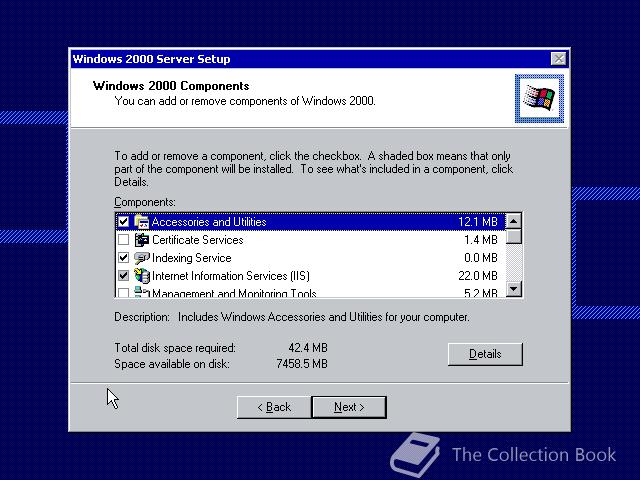Click components list scroll up arrow
This screenshot has width=640, height=480.
pyautogui.click(x=513, y=221)
